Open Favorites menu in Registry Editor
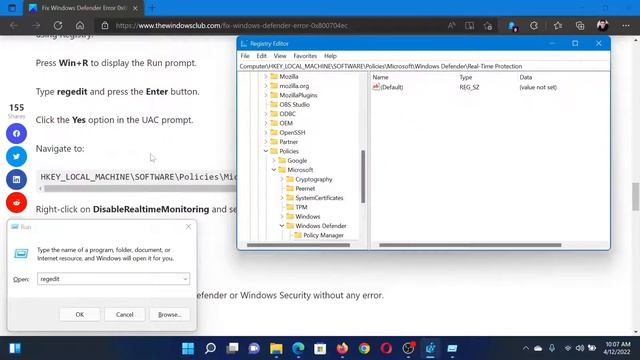640x360 pixels. point(305,56)
